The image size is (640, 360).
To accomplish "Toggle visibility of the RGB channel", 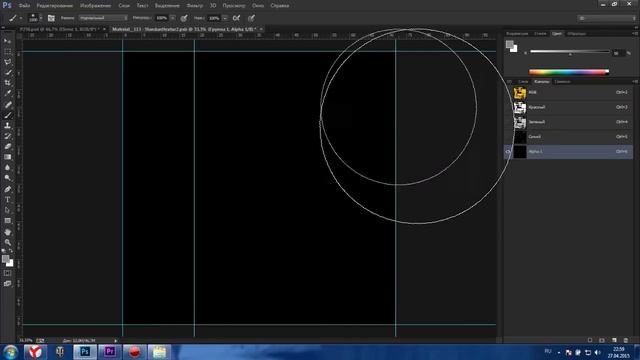I will pyautogui.click(x=509, y=93).
